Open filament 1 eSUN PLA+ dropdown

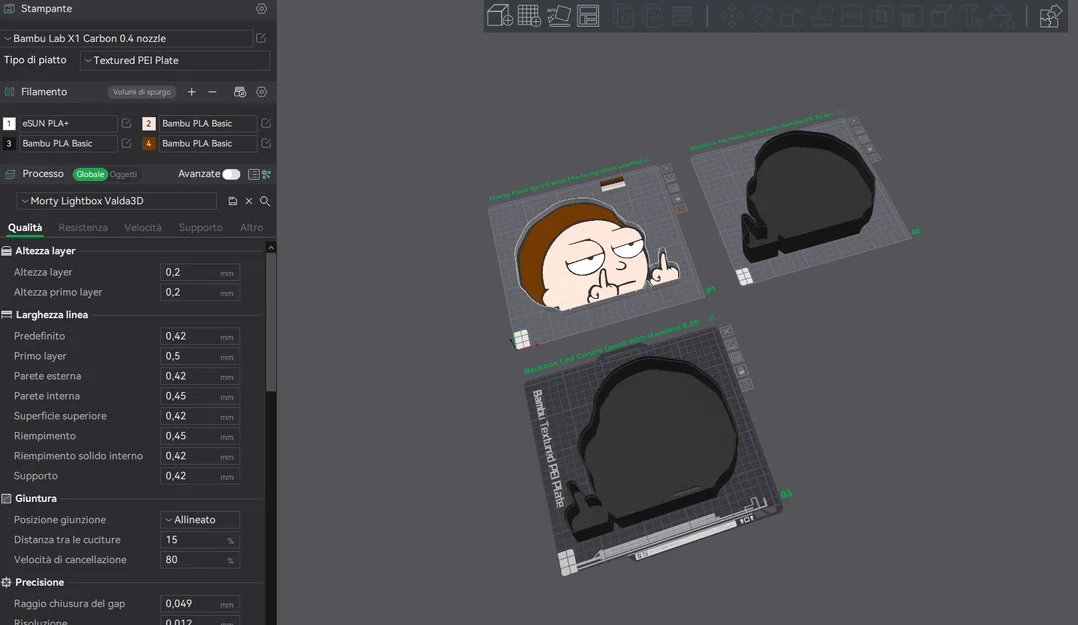(x=67, y=124)
